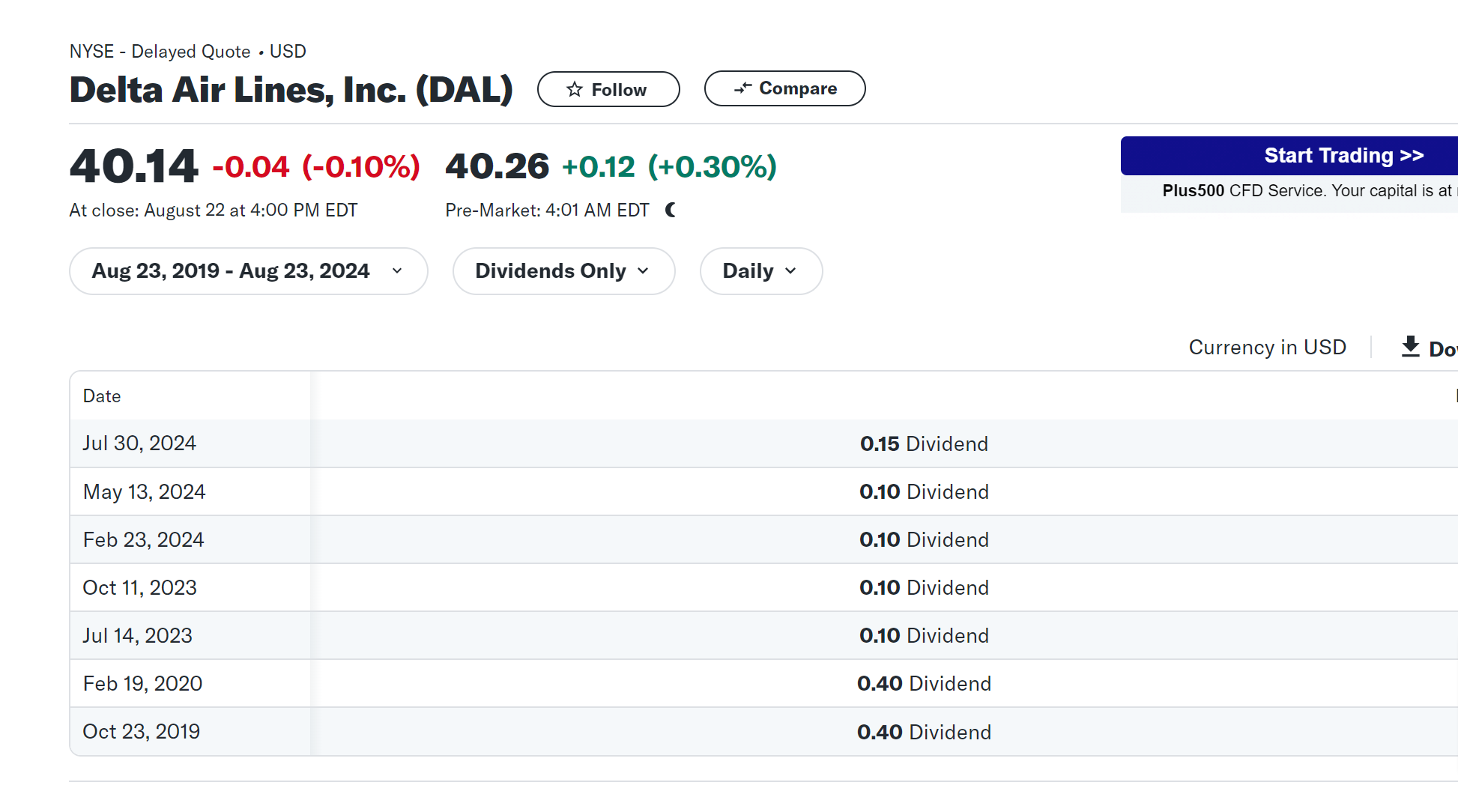Image resolution: width=1458 pixels, height=812 pixels.
Task: Click the compare arrows icon
Action: (742, 88)
